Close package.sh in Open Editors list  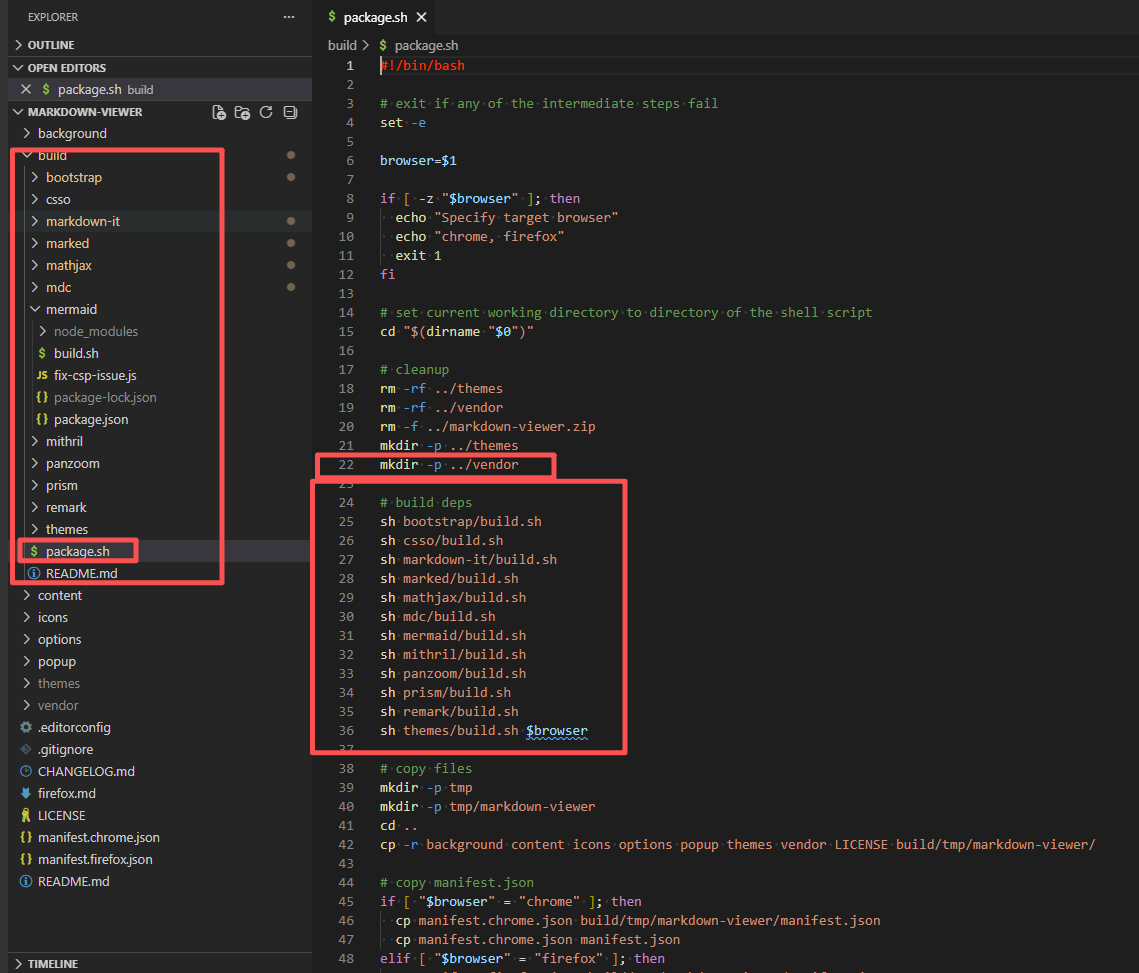[x=26, y=89]
